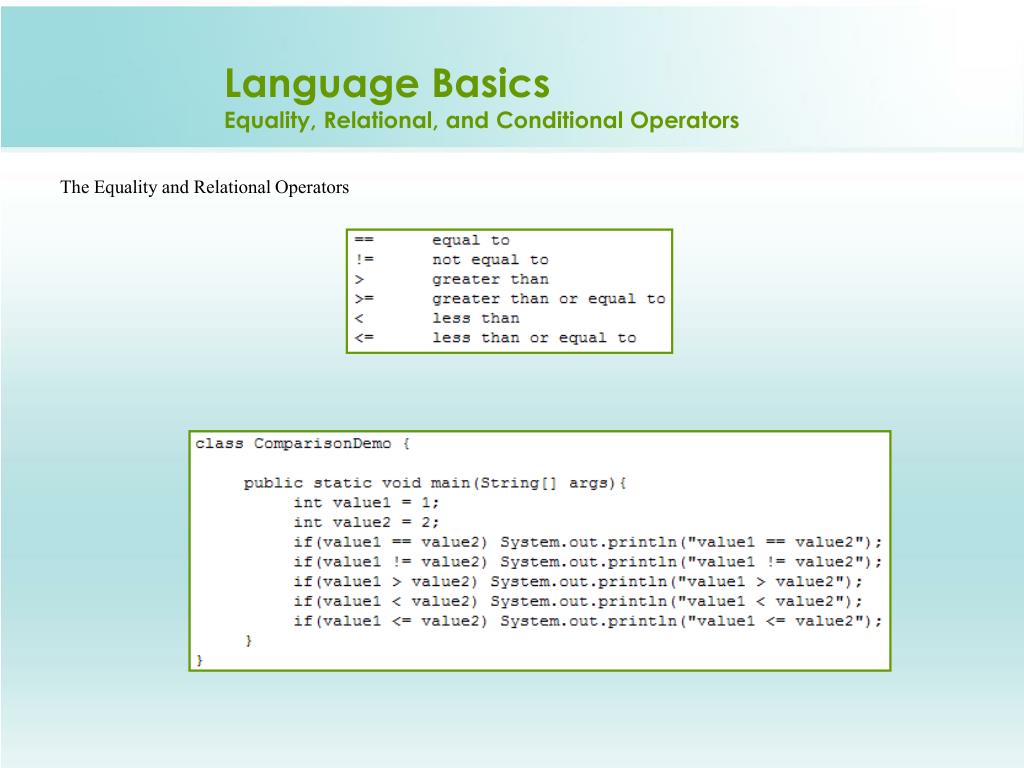Select the '== equal to' row
1024x768 pixels.
point(432,240)
